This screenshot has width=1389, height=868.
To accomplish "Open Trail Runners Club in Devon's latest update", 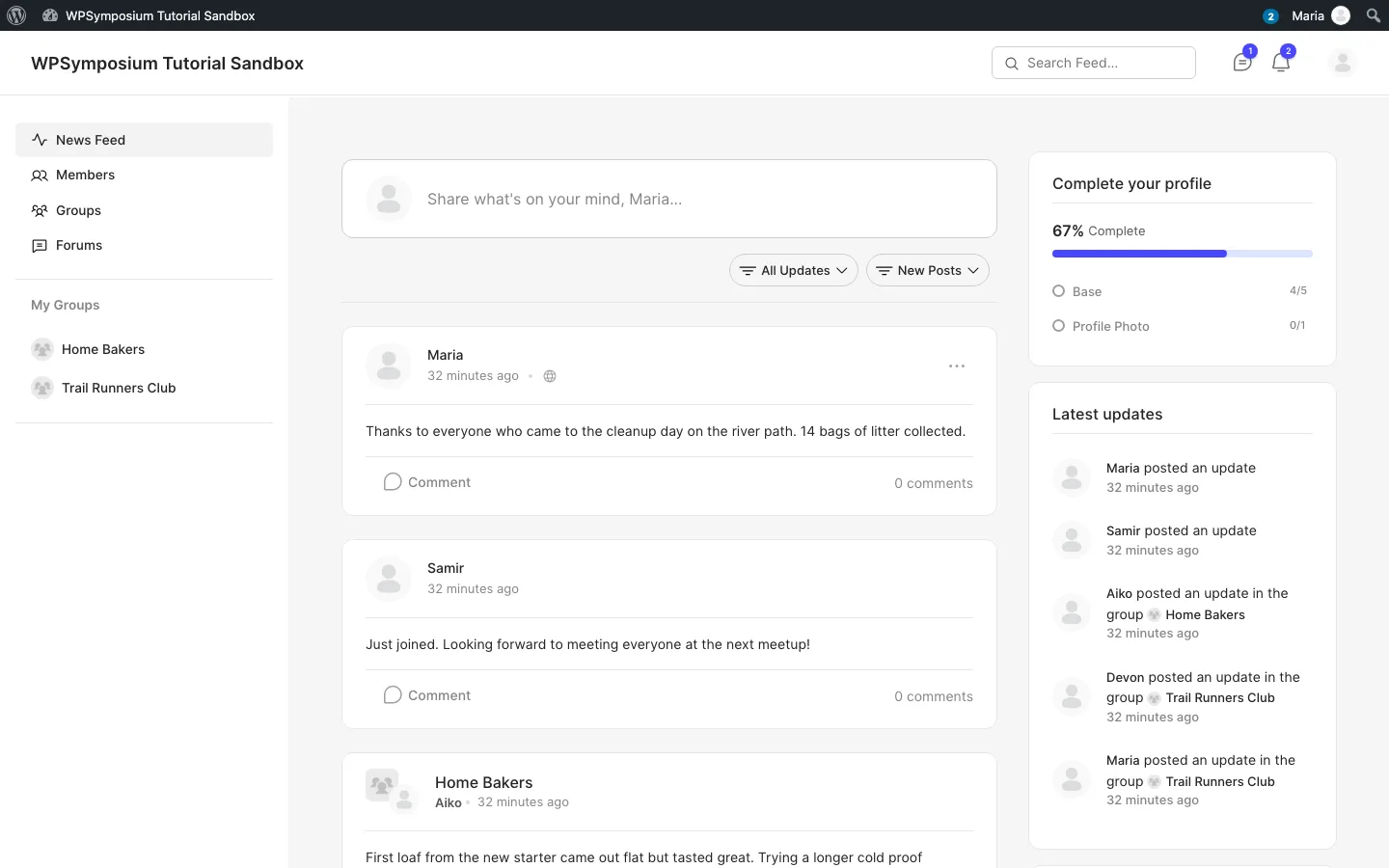I will click(1220, 697).
